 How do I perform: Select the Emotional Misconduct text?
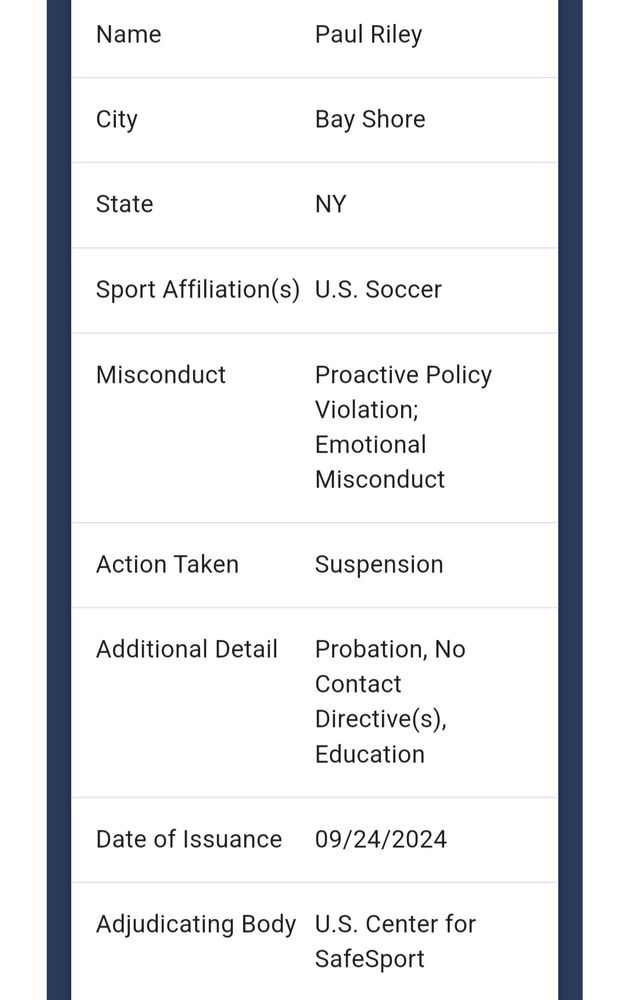pyautogui.click(x=380, y=462)
